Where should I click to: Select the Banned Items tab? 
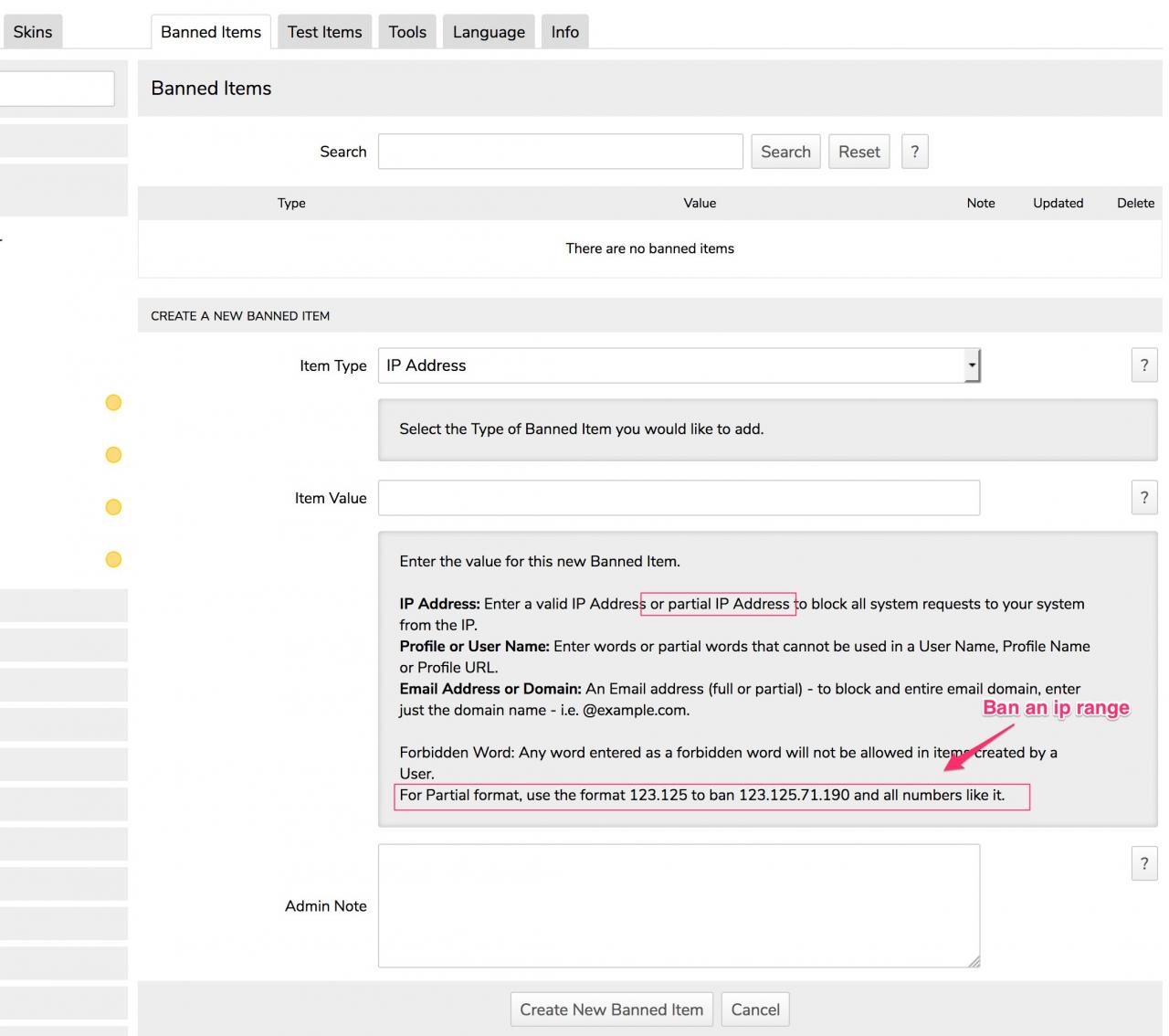(211, 32)
